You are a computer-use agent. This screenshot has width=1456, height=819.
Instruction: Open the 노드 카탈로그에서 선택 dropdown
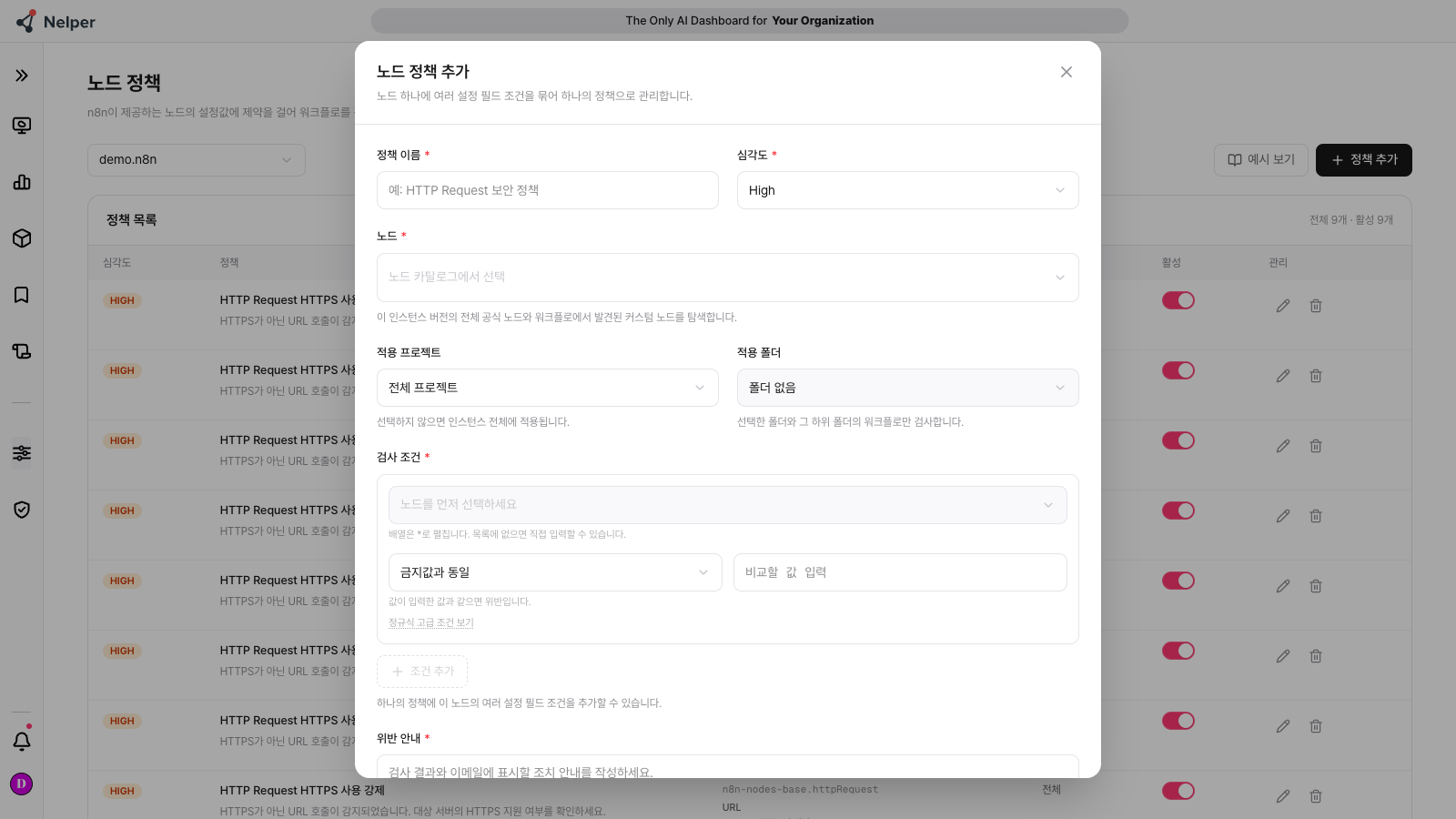click(728, 278)
